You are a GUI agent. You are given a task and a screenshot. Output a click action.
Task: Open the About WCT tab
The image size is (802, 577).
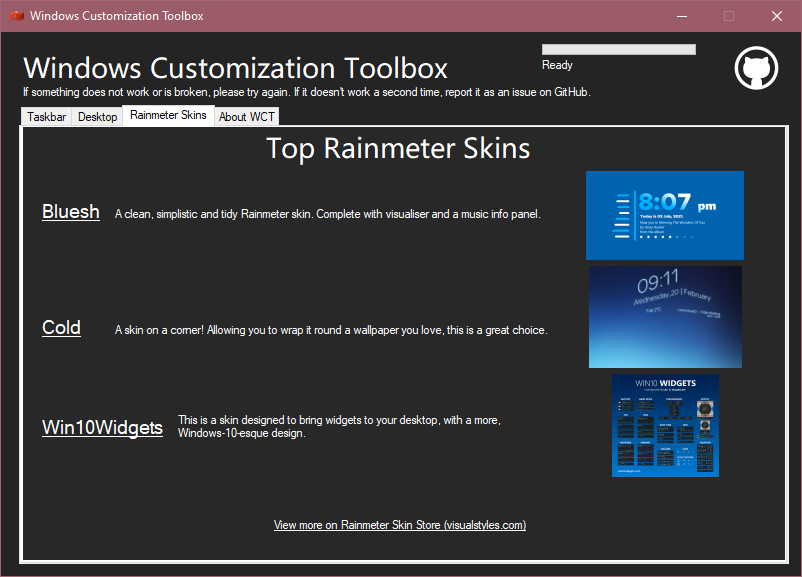[x=246, y=116]
